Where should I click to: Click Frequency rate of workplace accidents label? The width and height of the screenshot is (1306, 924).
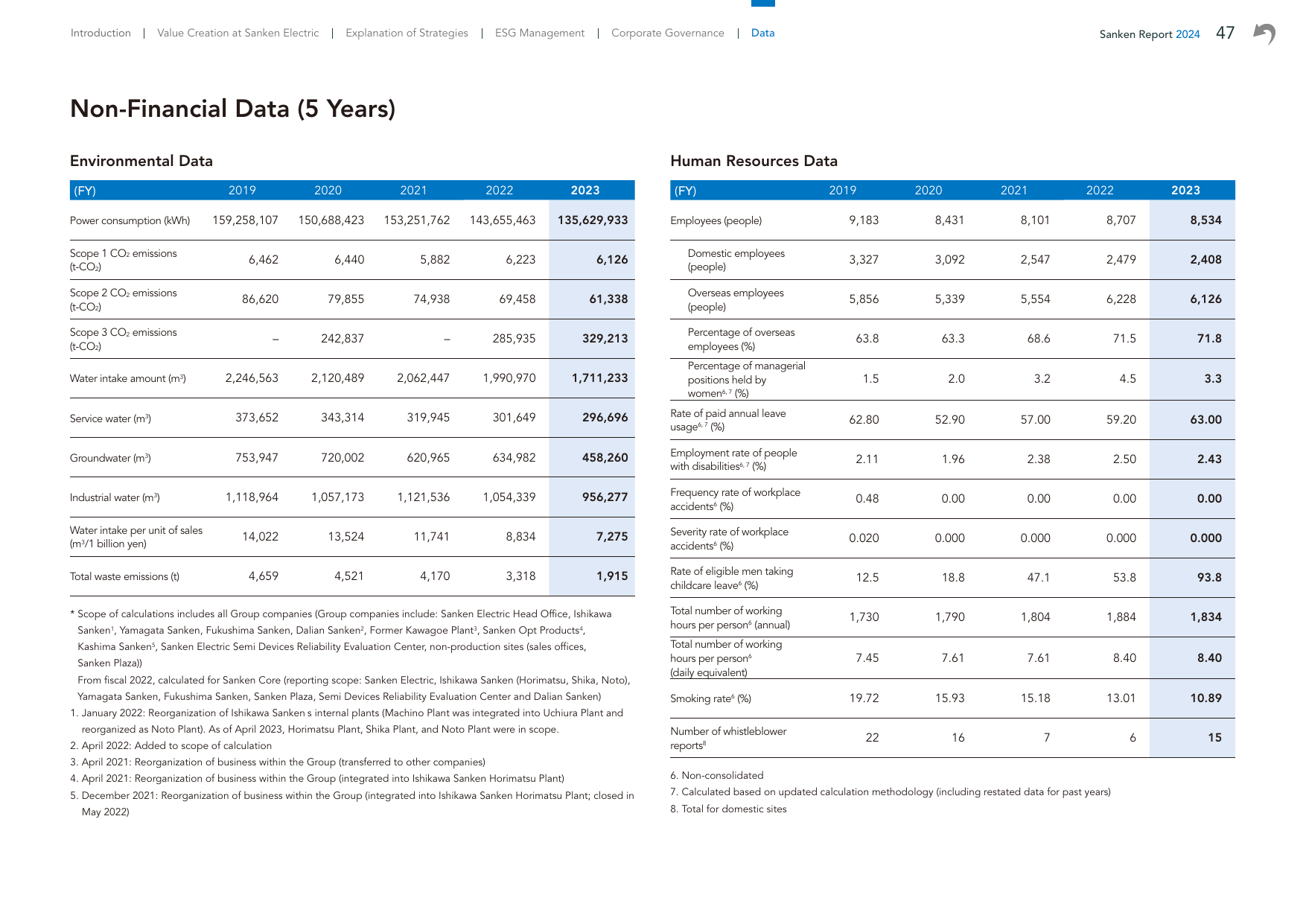[736, 499]
